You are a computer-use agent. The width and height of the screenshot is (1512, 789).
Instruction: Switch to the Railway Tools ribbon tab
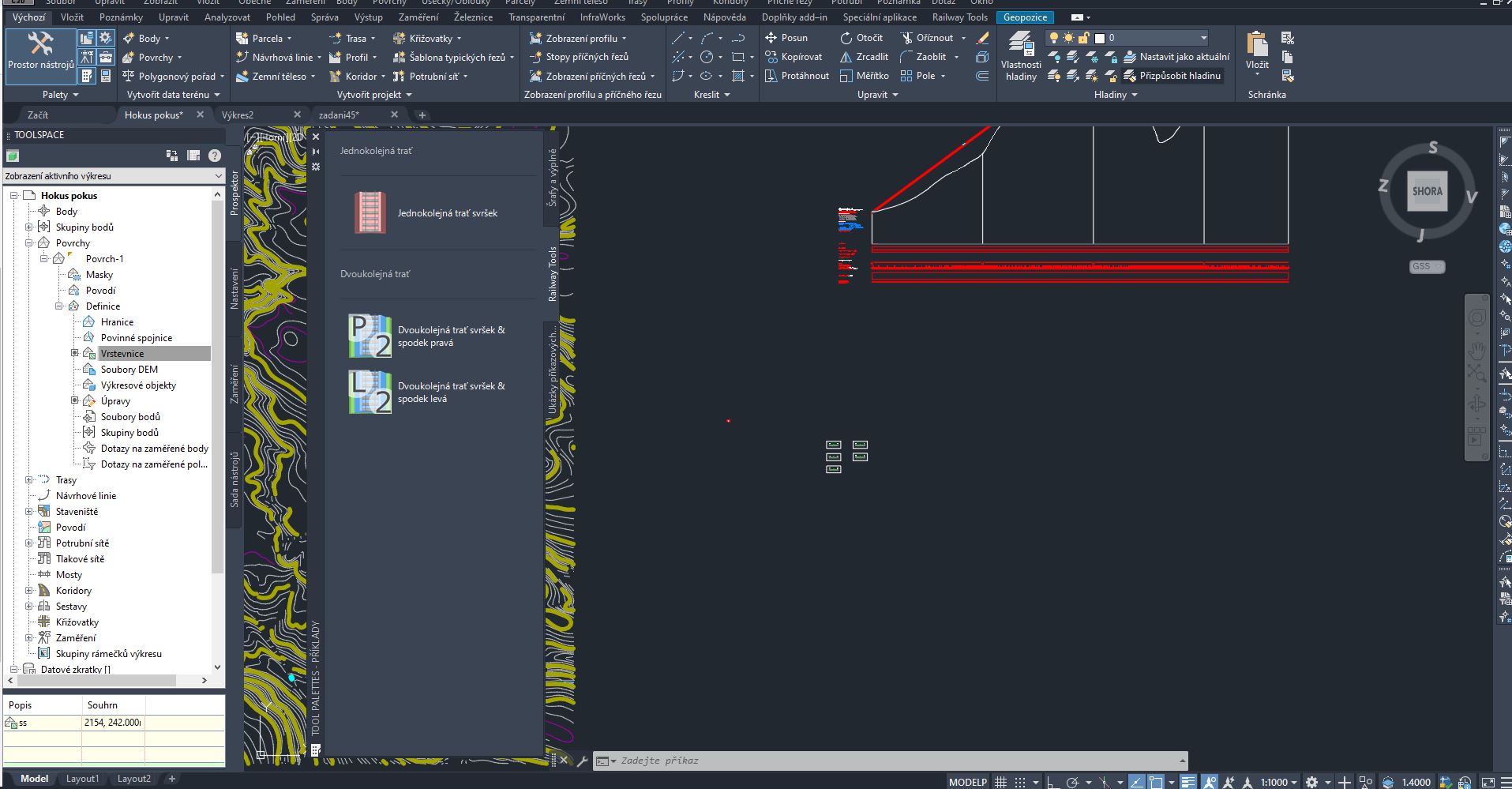(959, 17)
